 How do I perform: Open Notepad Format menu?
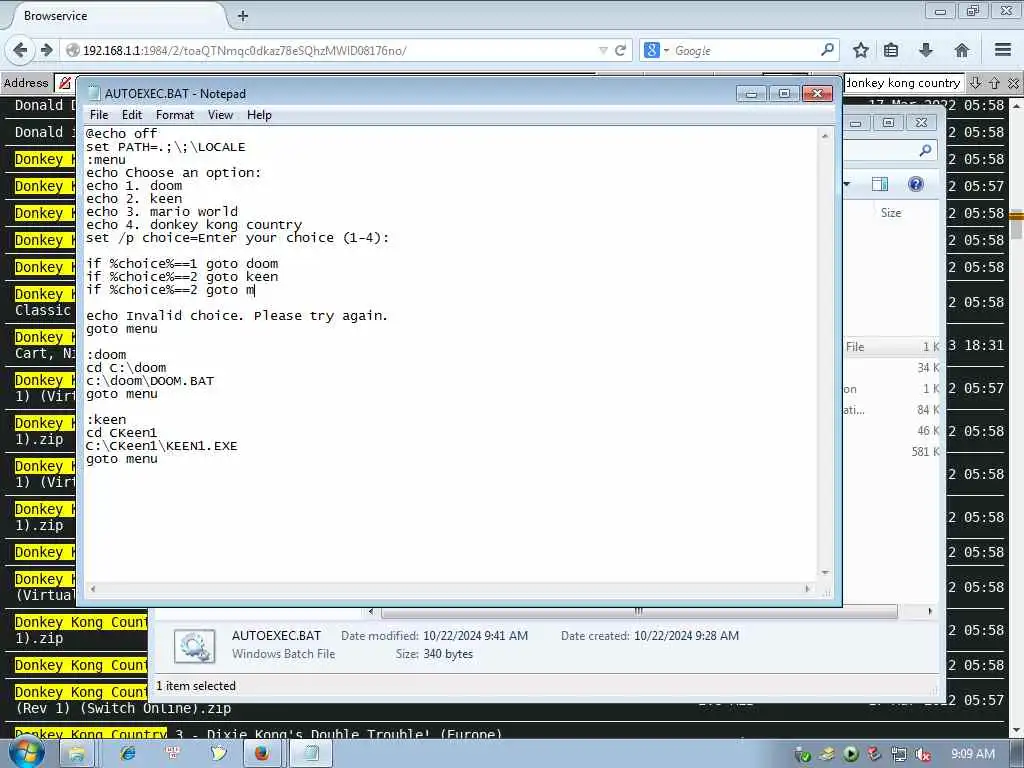(175, 115)
